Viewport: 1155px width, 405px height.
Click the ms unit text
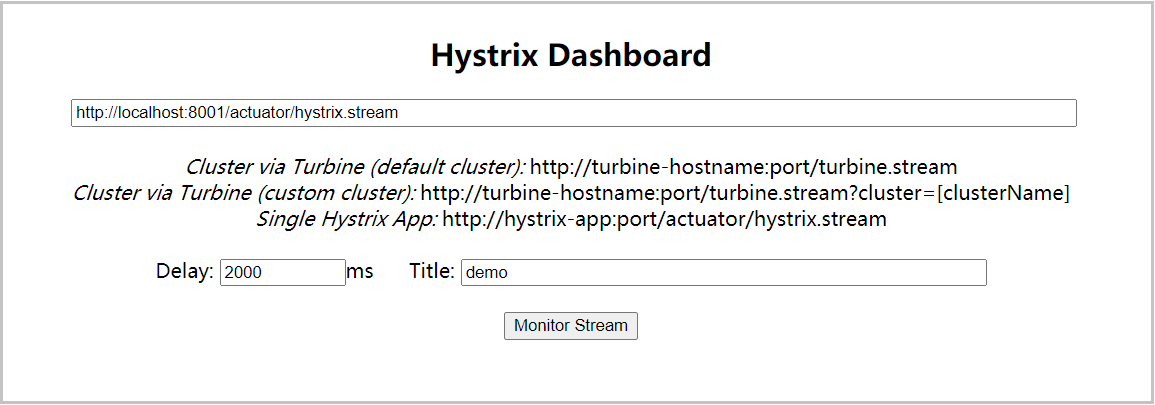point(360,272)
